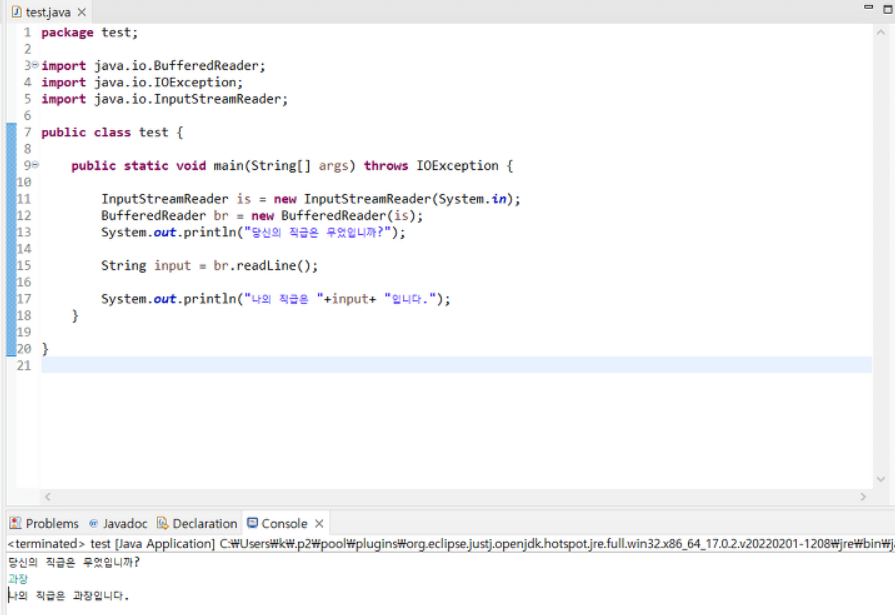Click the Java file icon on test.java tab
This screenshot has height=615, width=895.
17,12
